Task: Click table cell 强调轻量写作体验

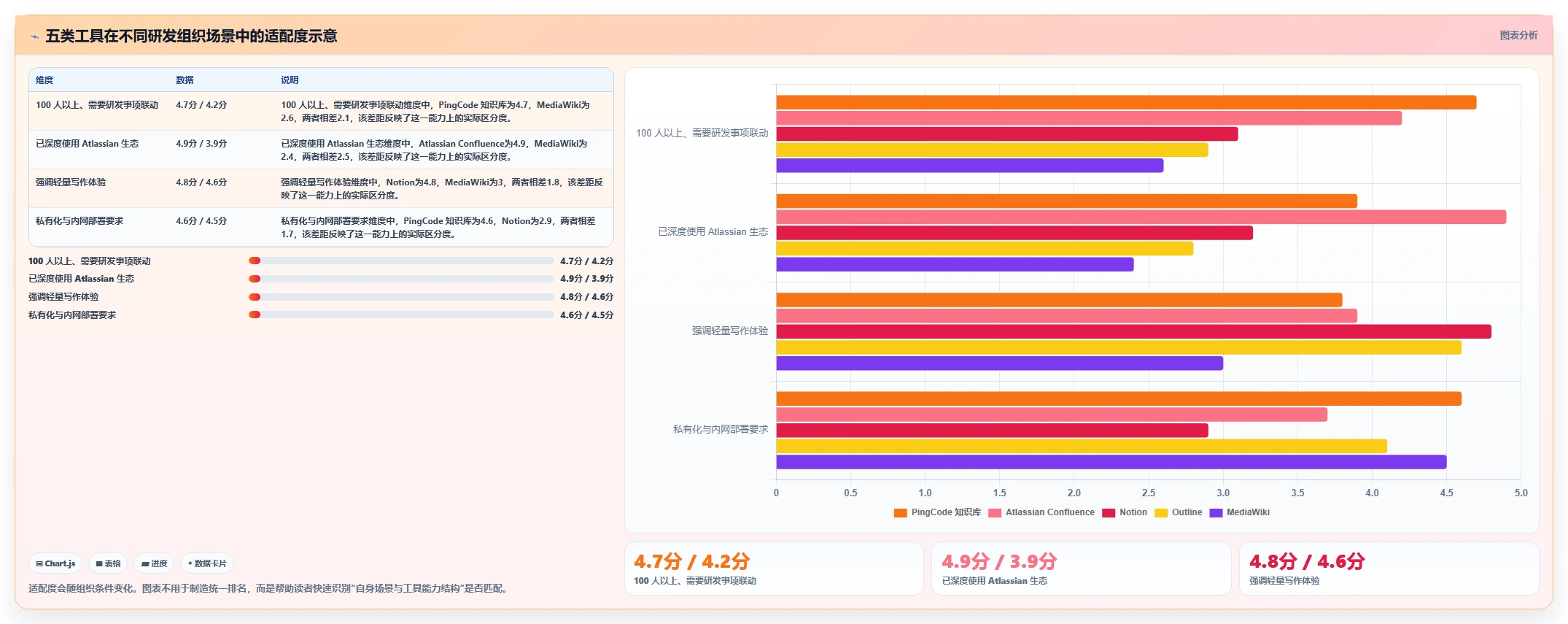Action: (x=71, y=182)
